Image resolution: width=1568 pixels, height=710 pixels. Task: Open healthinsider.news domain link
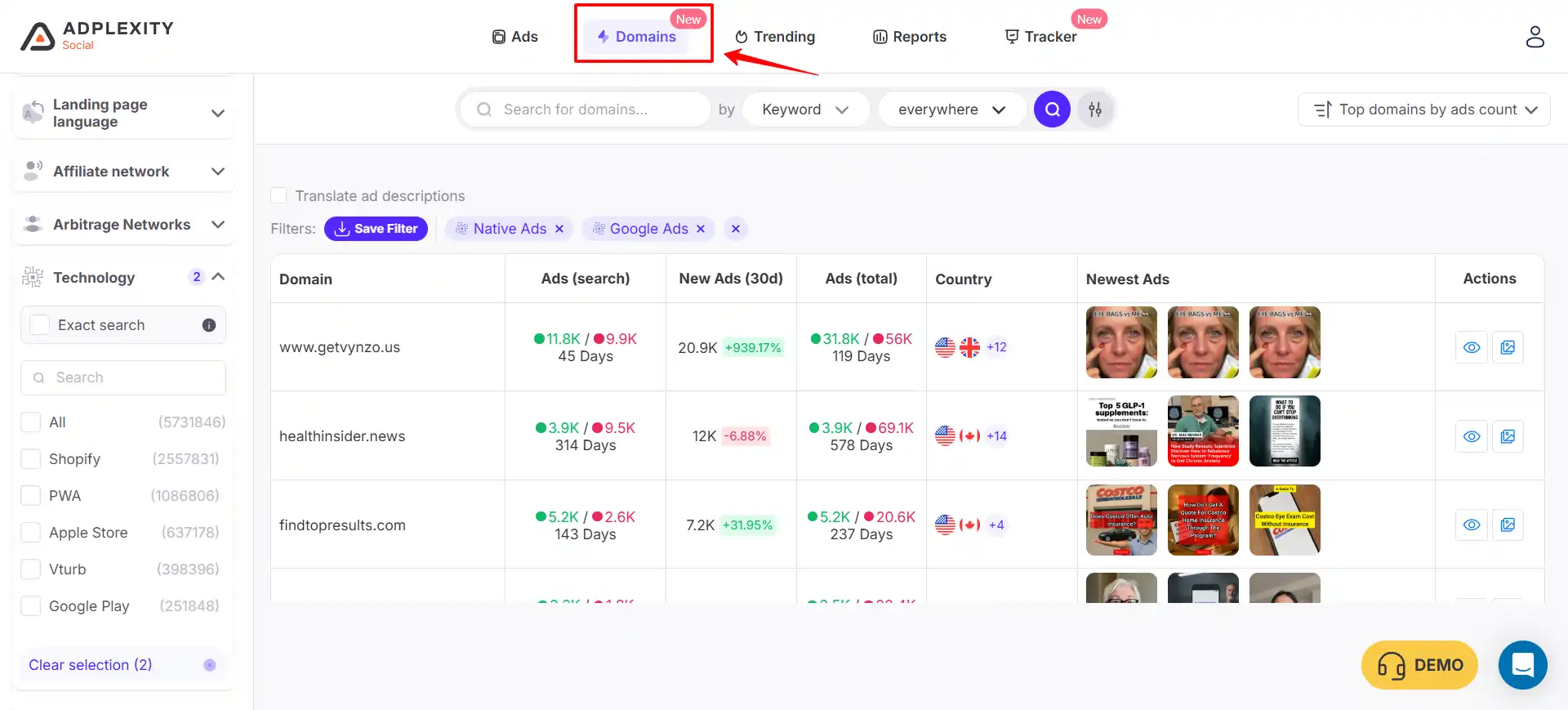pos(342,436)
